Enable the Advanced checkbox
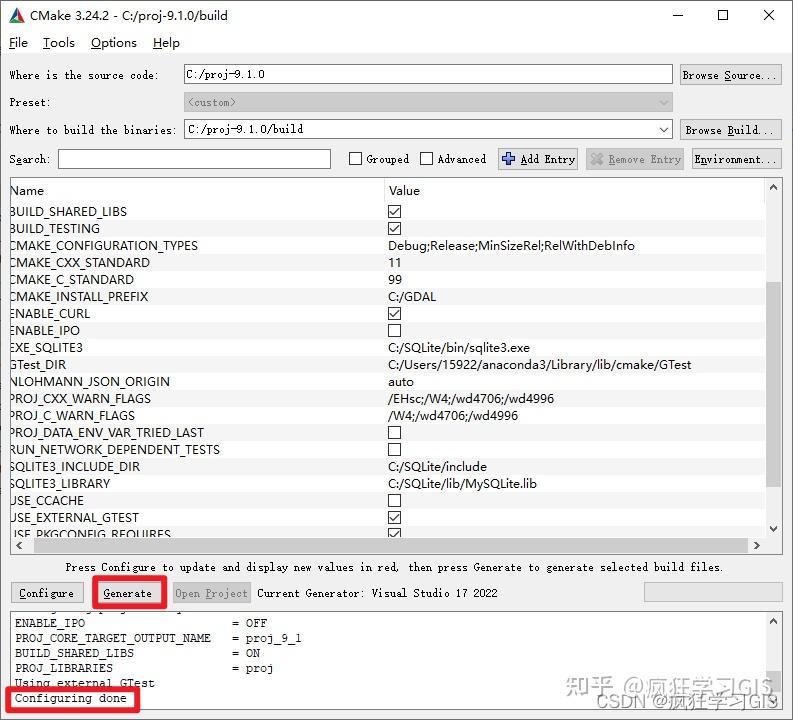 pyautogui.click(x=426, y=159)
